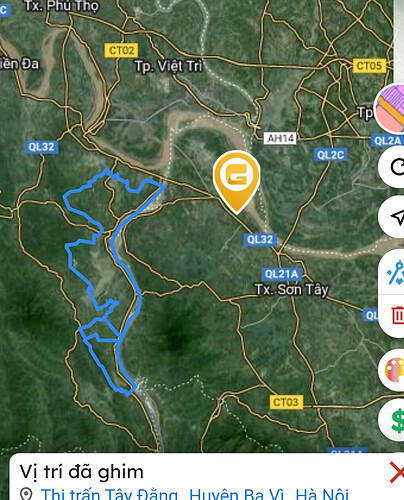Tap the location pin icon beside address
Viewport: 404px width, 500px height.
[x=26, y=494]
